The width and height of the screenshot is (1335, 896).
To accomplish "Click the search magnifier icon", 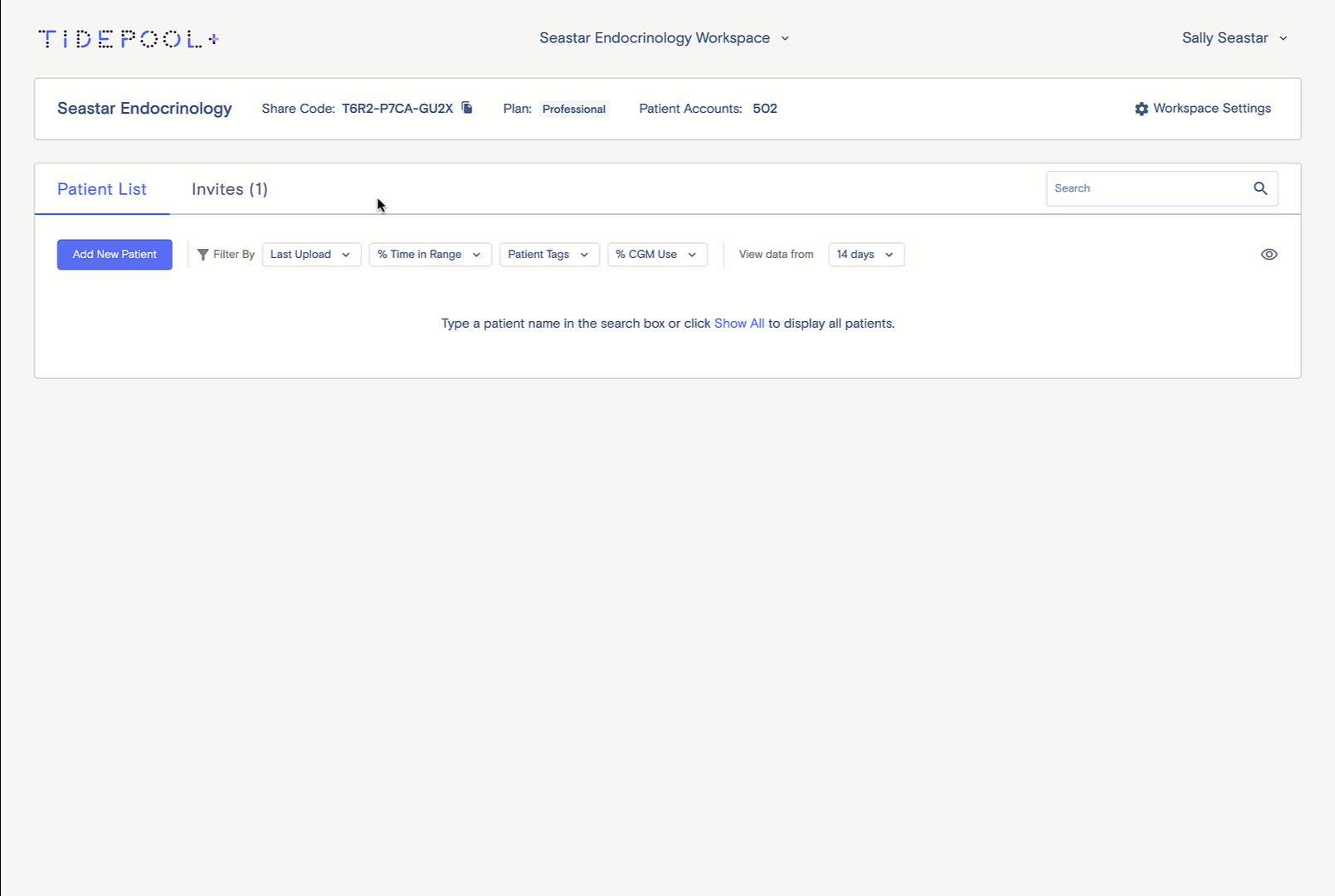I will coord(1260,188).
